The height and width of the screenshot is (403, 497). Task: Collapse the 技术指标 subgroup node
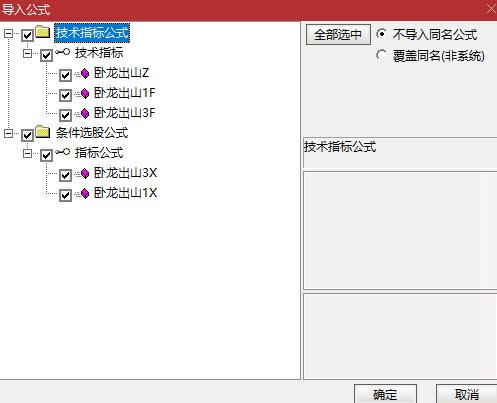(27, 53)
